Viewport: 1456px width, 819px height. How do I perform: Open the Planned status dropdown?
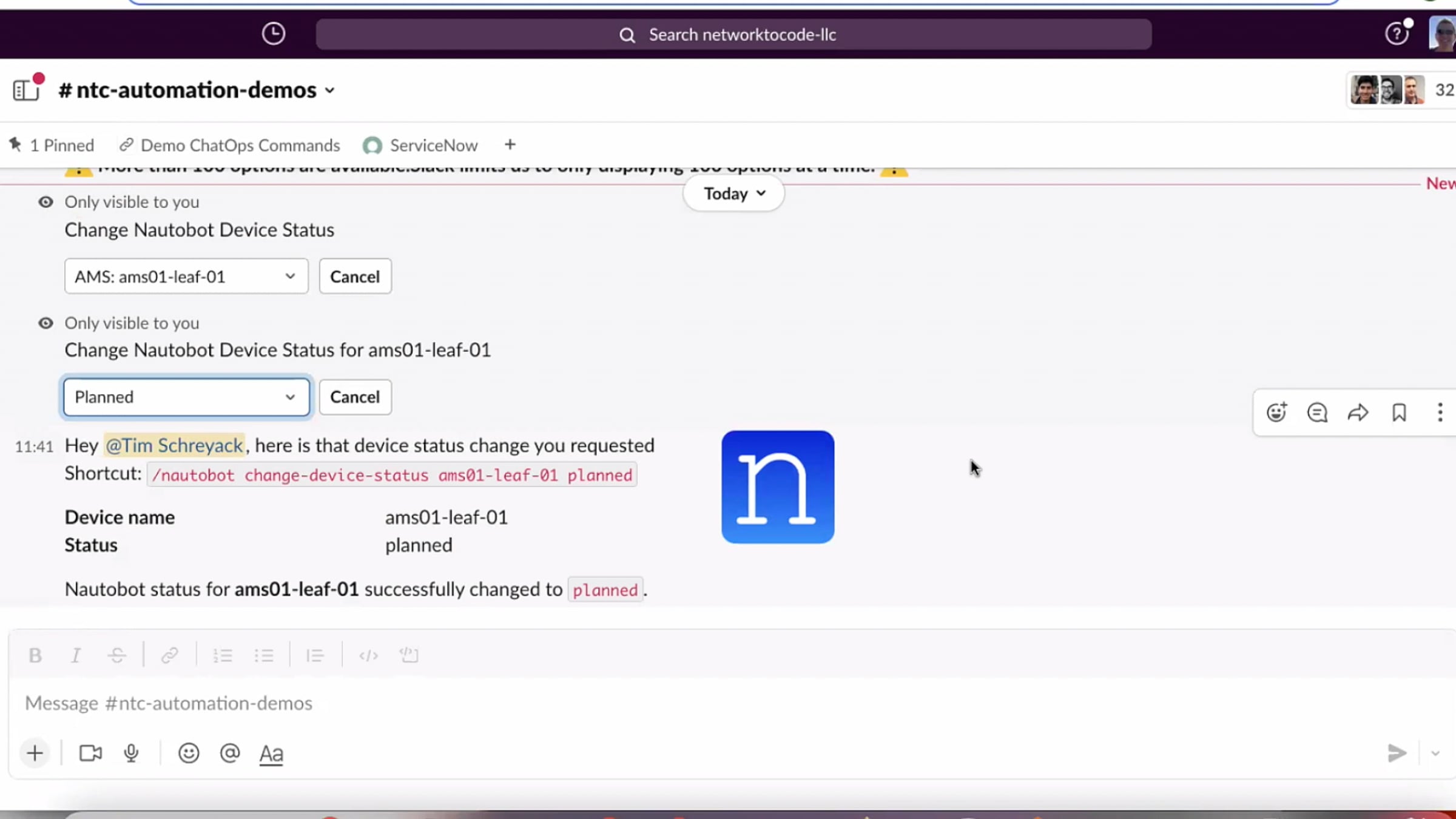(x=186, y=397)
